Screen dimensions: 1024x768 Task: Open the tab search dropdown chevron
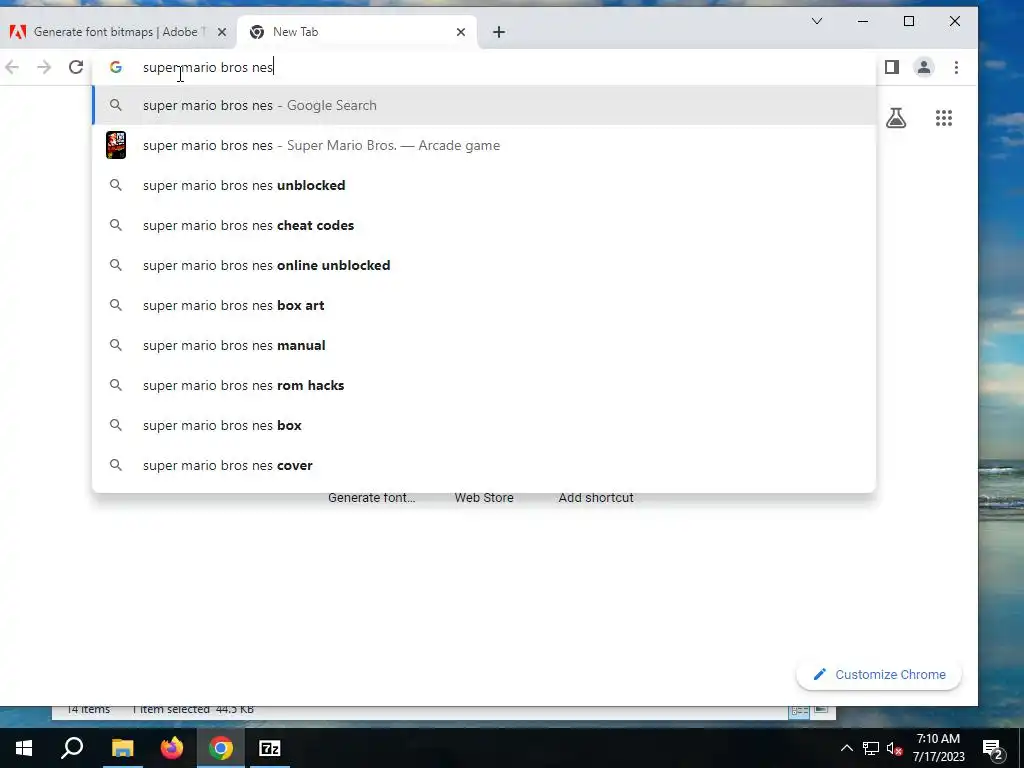pyautogui.click(x=816, y=22)
